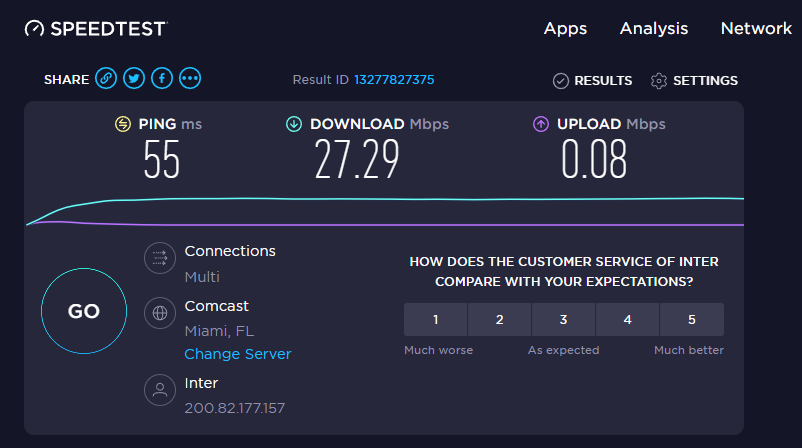Click the download arrow icon

[x=294, y=124]
